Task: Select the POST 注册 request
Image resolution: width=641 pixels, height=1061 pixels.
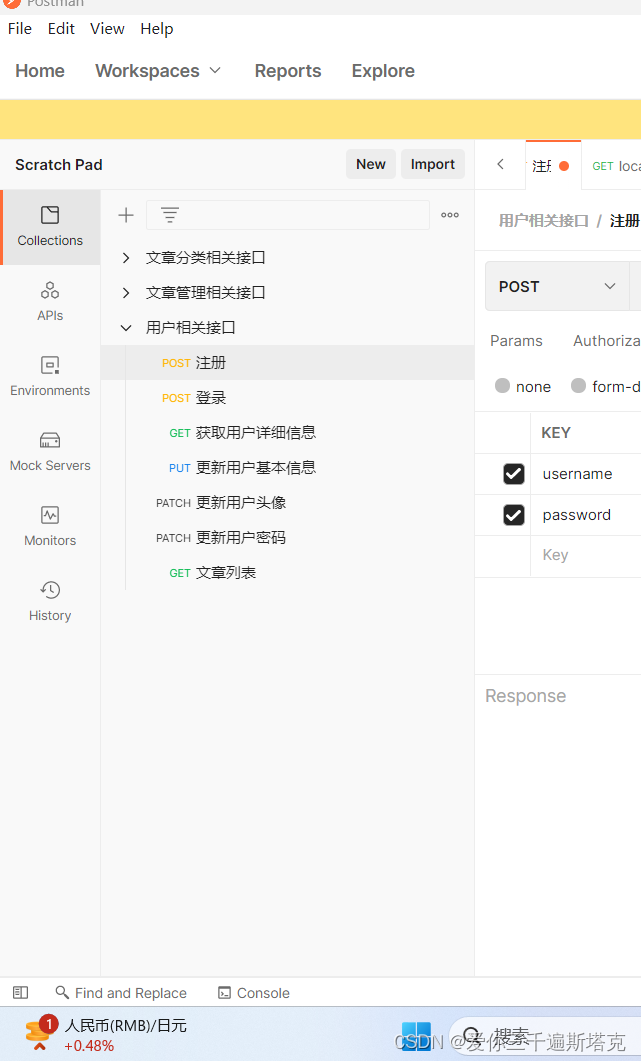Action: coord(287,363)
